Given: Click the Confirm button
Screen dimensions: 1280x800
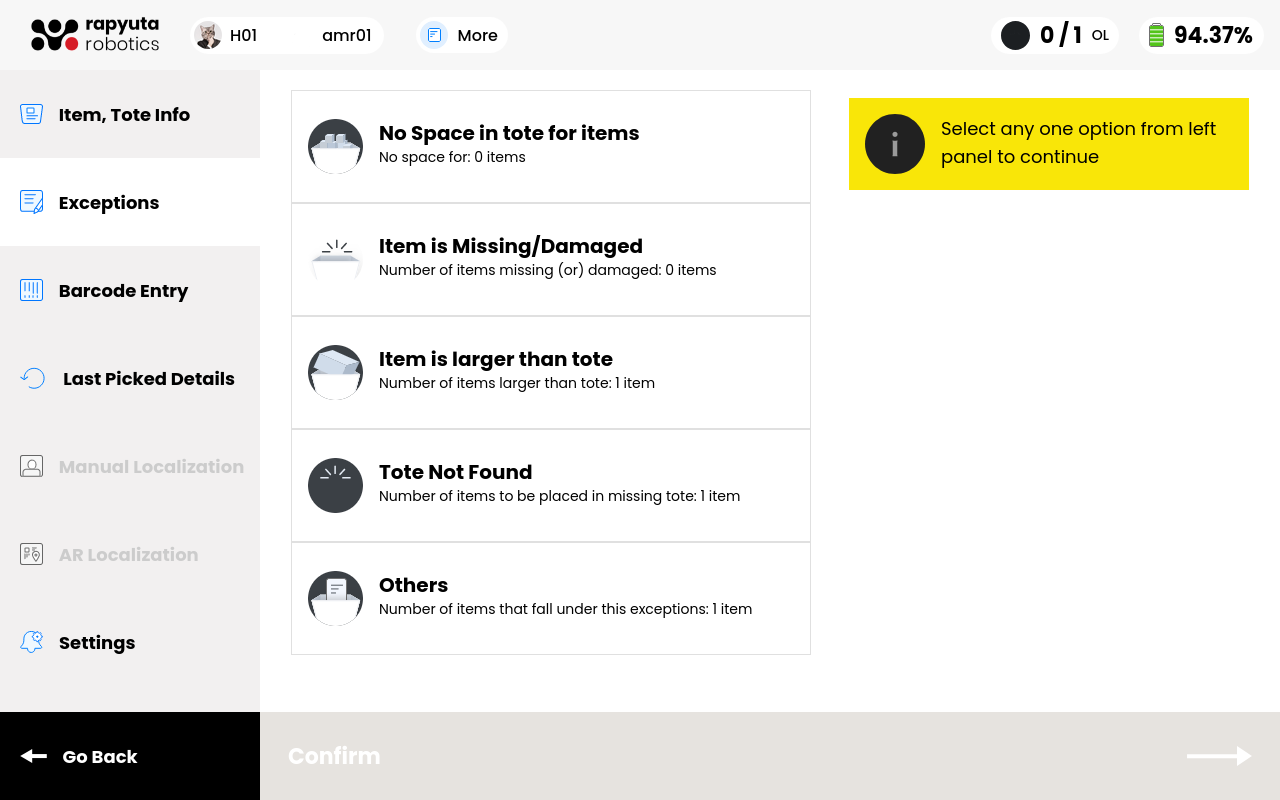Looking at the screenshot, I should point(770,756).
